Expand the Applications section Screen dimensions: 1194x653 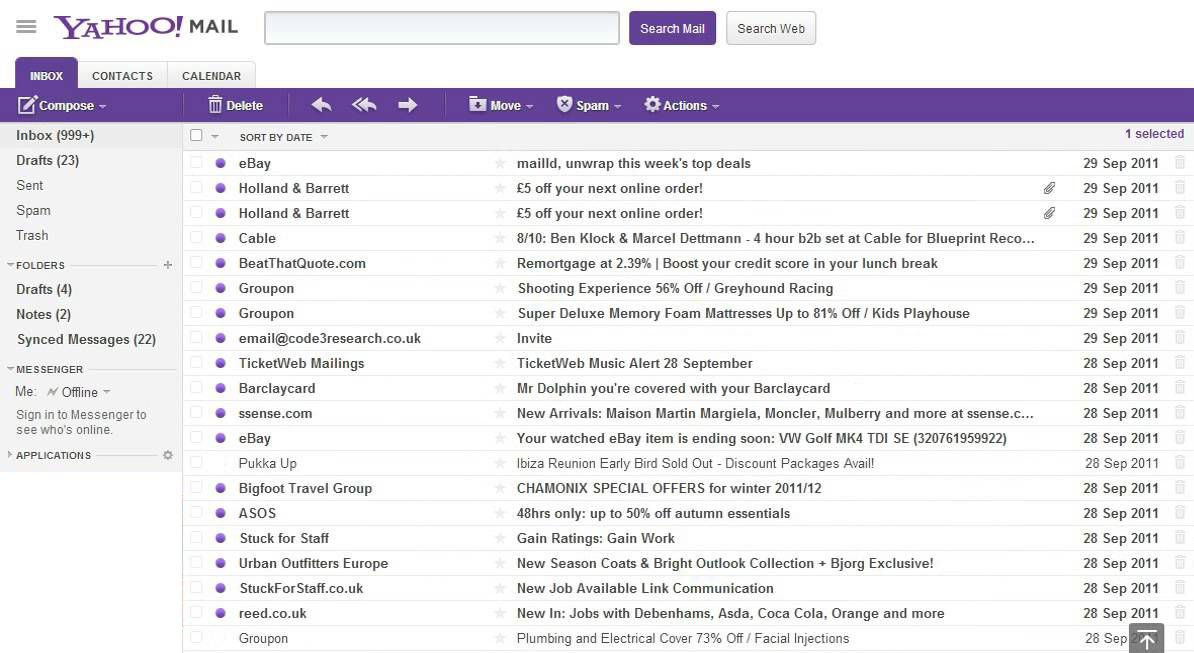(10, 455)
